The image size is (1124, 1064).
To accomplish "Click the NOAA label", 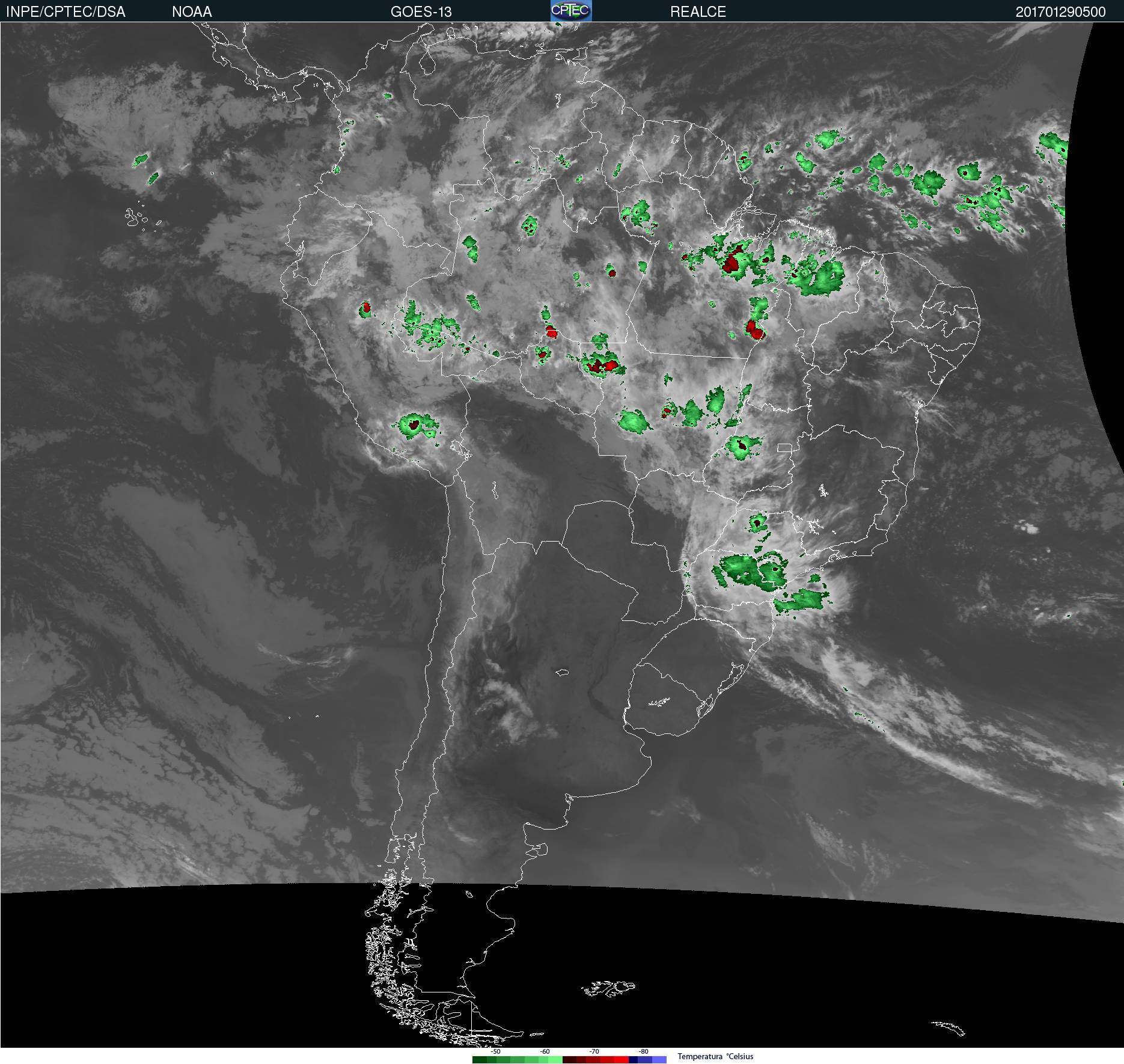I will [x=192, y=11].
